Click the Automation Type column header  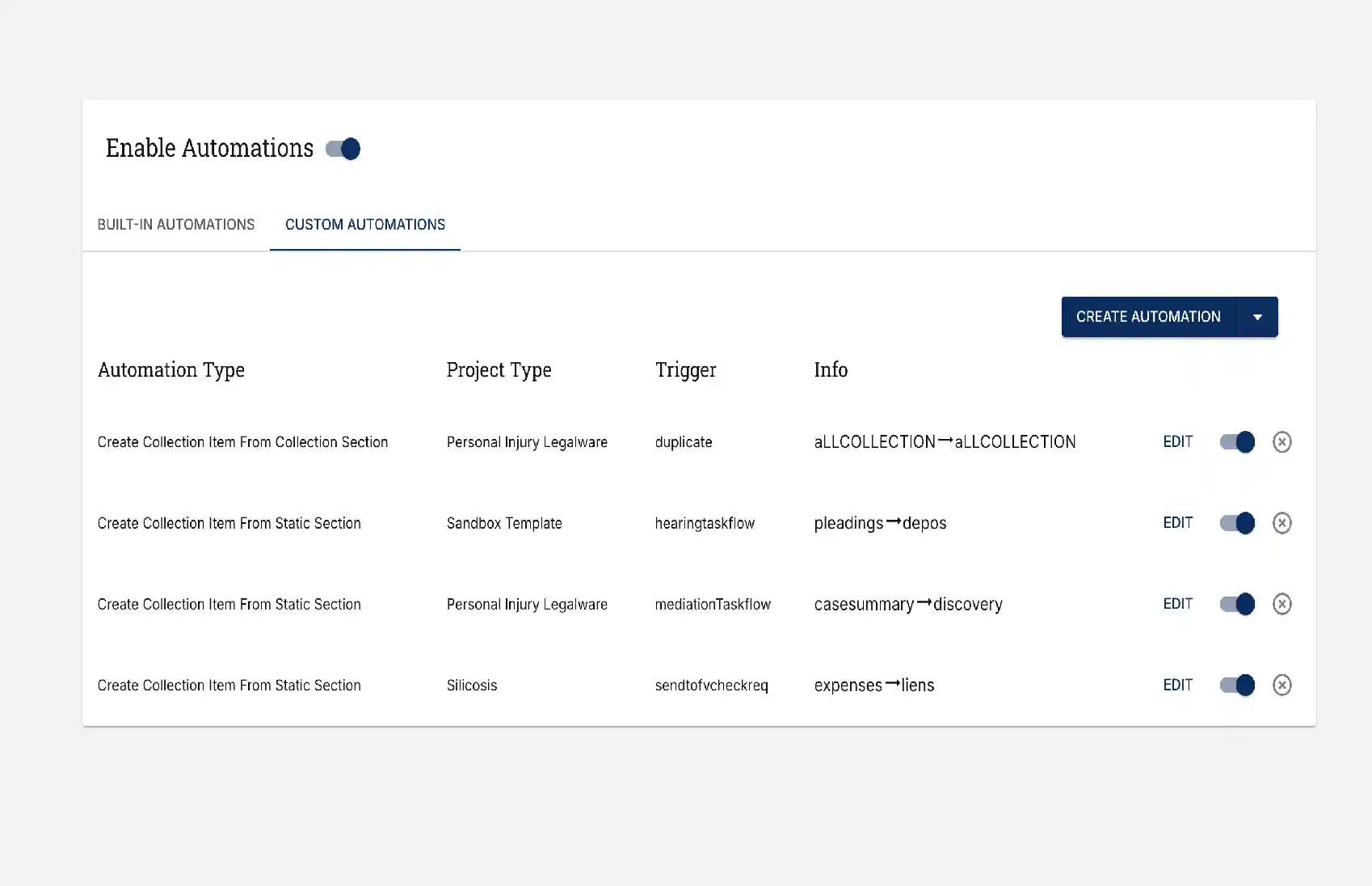point(171,370)
